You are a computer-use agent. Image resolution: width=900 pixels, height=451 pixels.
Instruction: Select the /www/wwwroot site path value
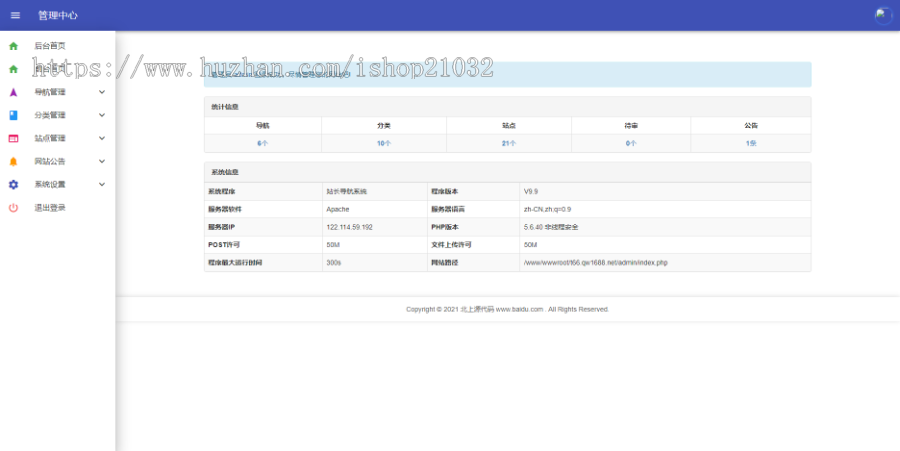(595, 263)
